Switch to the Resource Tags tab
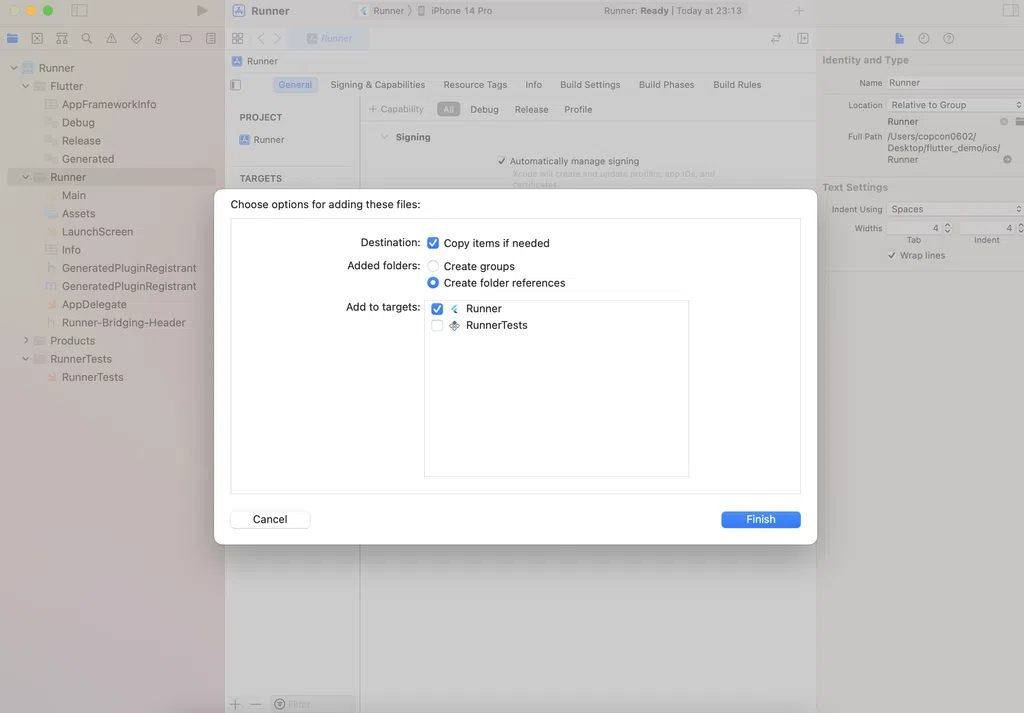The height and width of the screenshot is (713, 1024). point(475,85)
